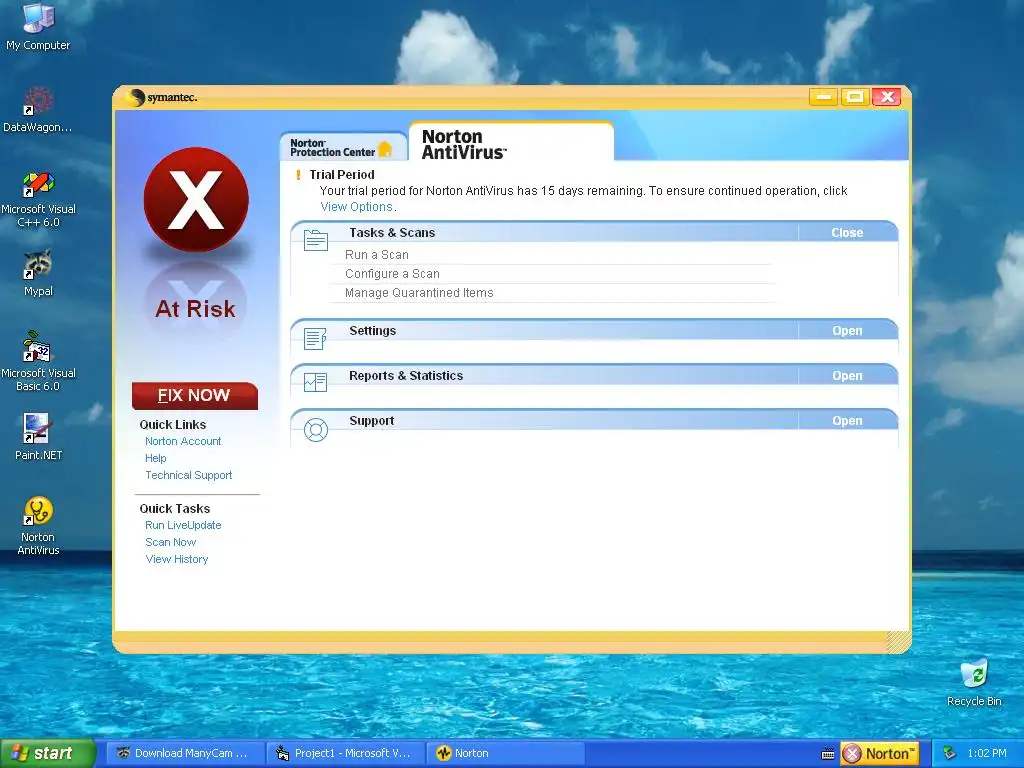Expand the Settings section with Open

pos(847,330)
